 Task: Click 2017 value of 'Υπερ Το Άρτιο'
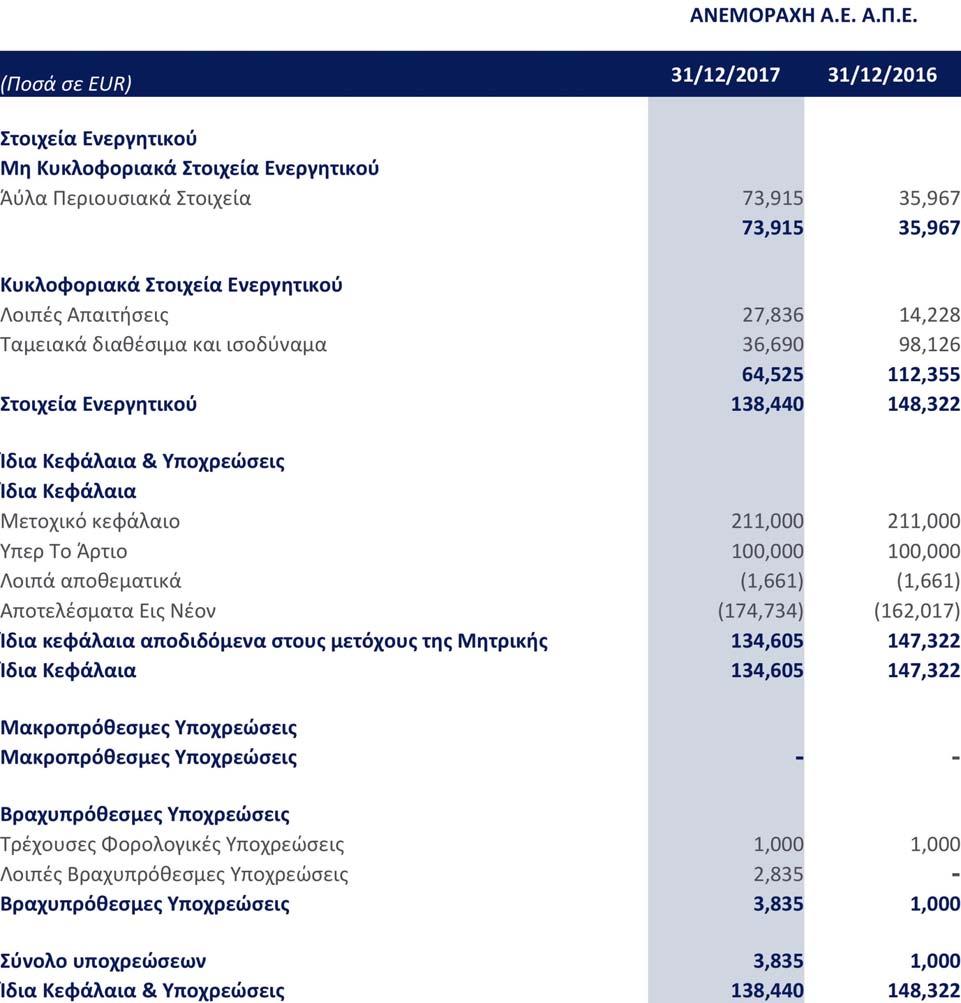click(767, 551)
